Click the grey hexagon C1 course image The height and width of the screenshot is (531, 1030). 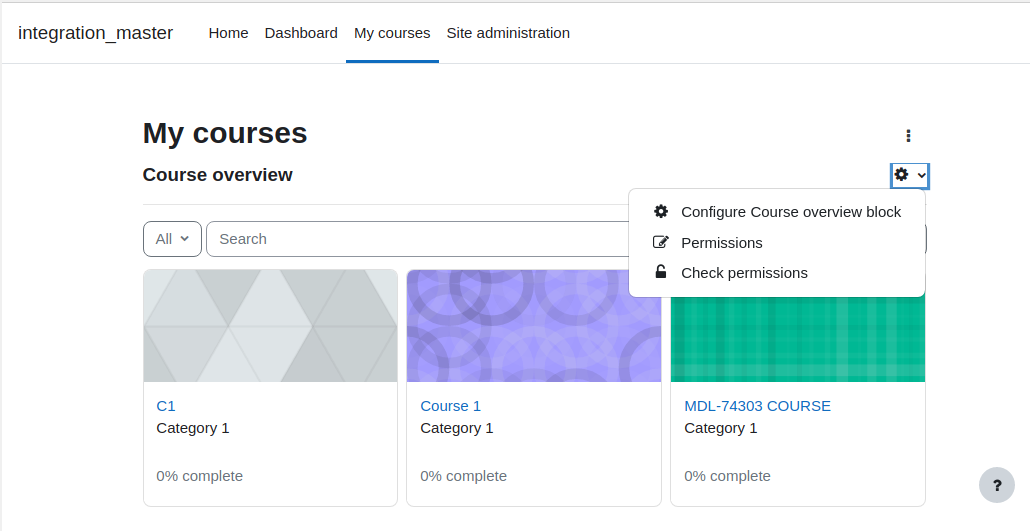point(271,326)
